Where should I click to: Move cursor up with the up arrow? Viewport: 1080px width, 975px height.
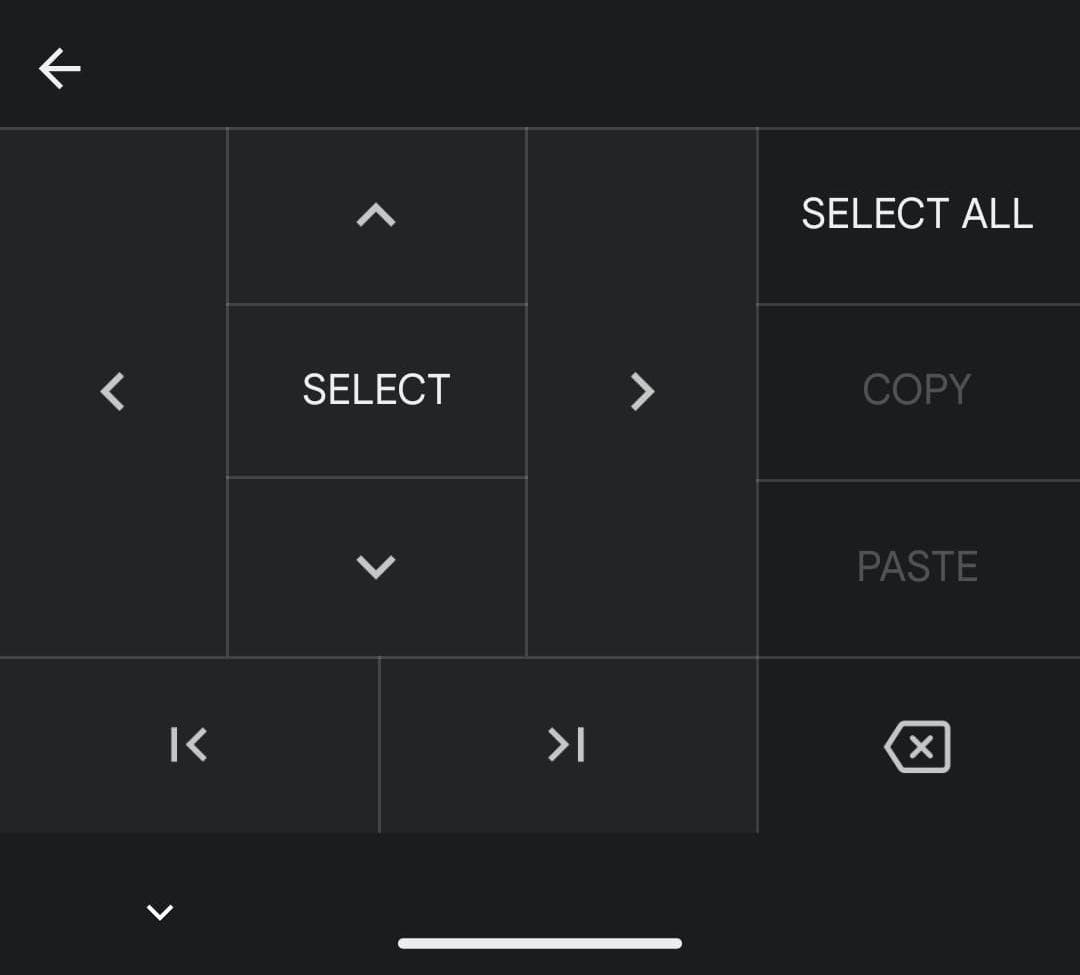376,215
